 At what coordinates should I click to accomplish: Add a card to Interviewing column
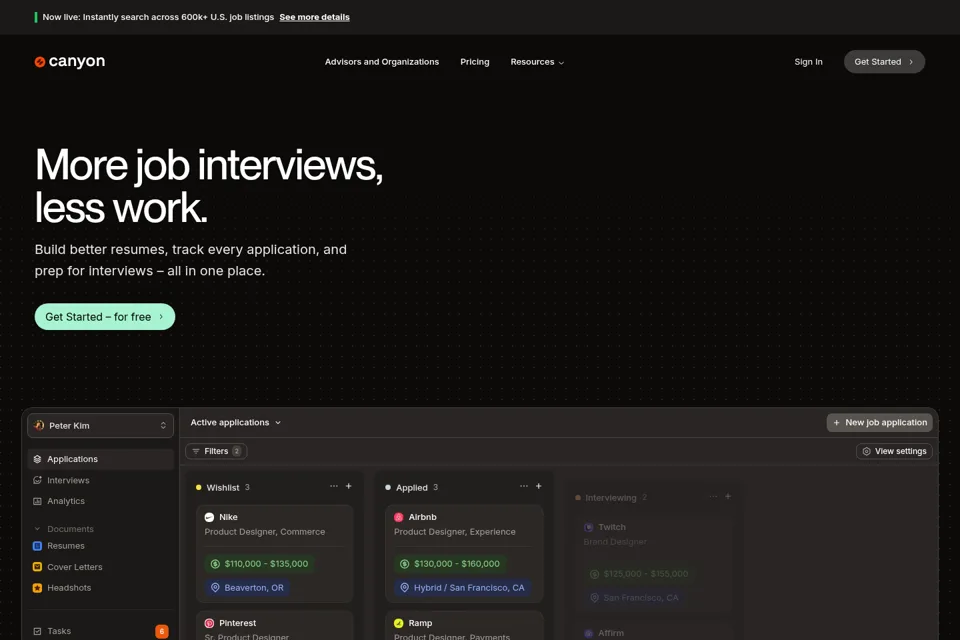(x=728, y=496)
